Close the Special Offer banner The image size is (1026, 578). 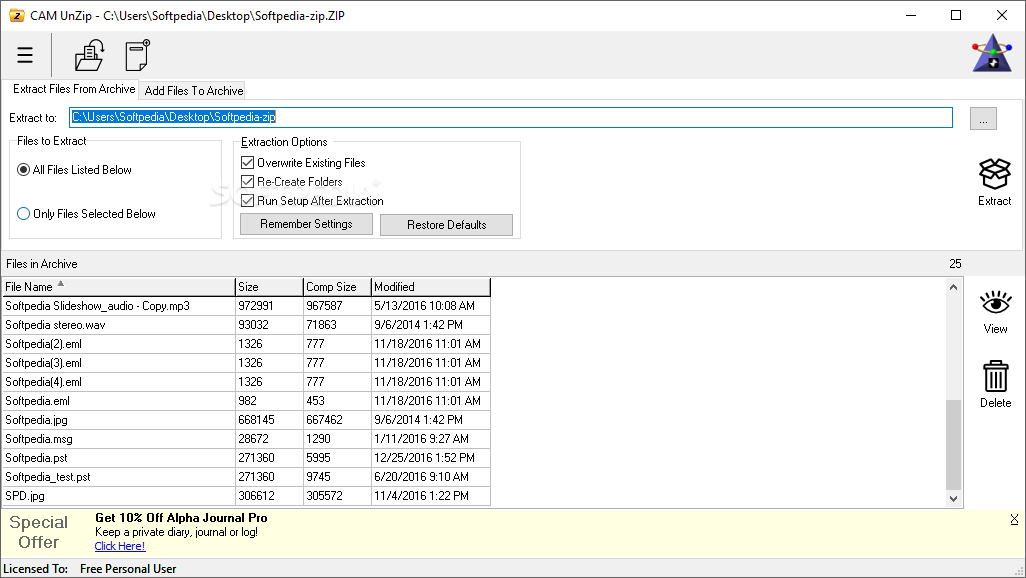tap(1014, 519)
